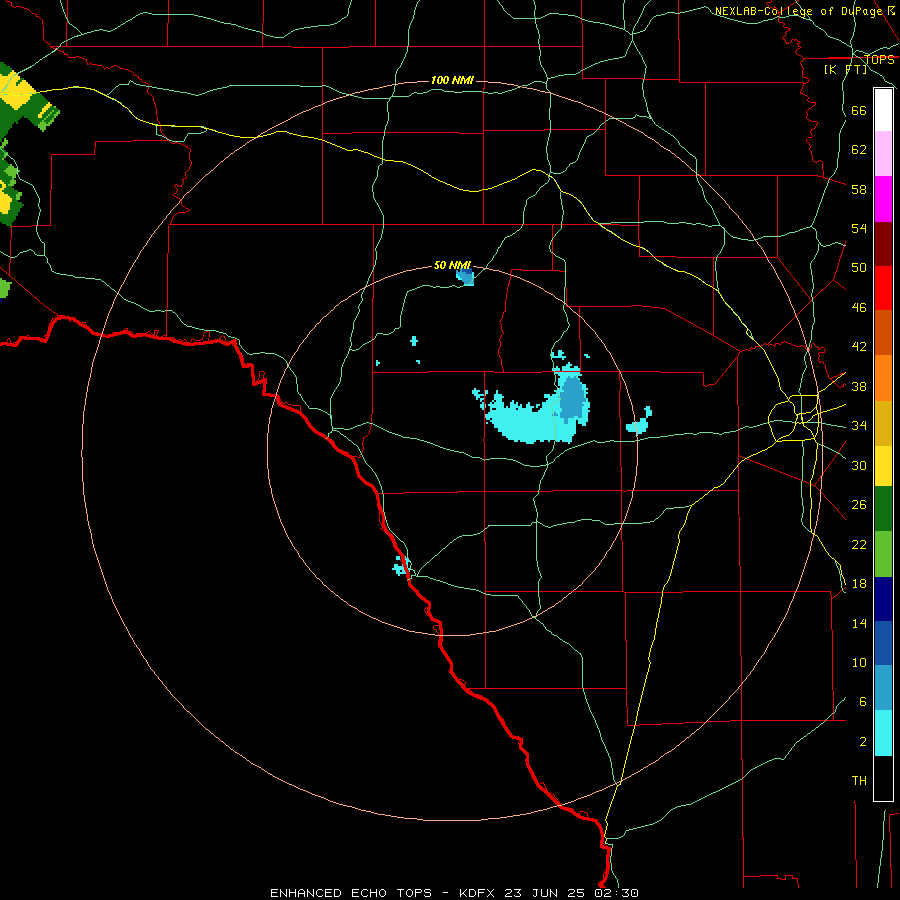Click the 02:30 timestamp text
The height and width of the screenshot is (900, 900).
click(617, 893)
